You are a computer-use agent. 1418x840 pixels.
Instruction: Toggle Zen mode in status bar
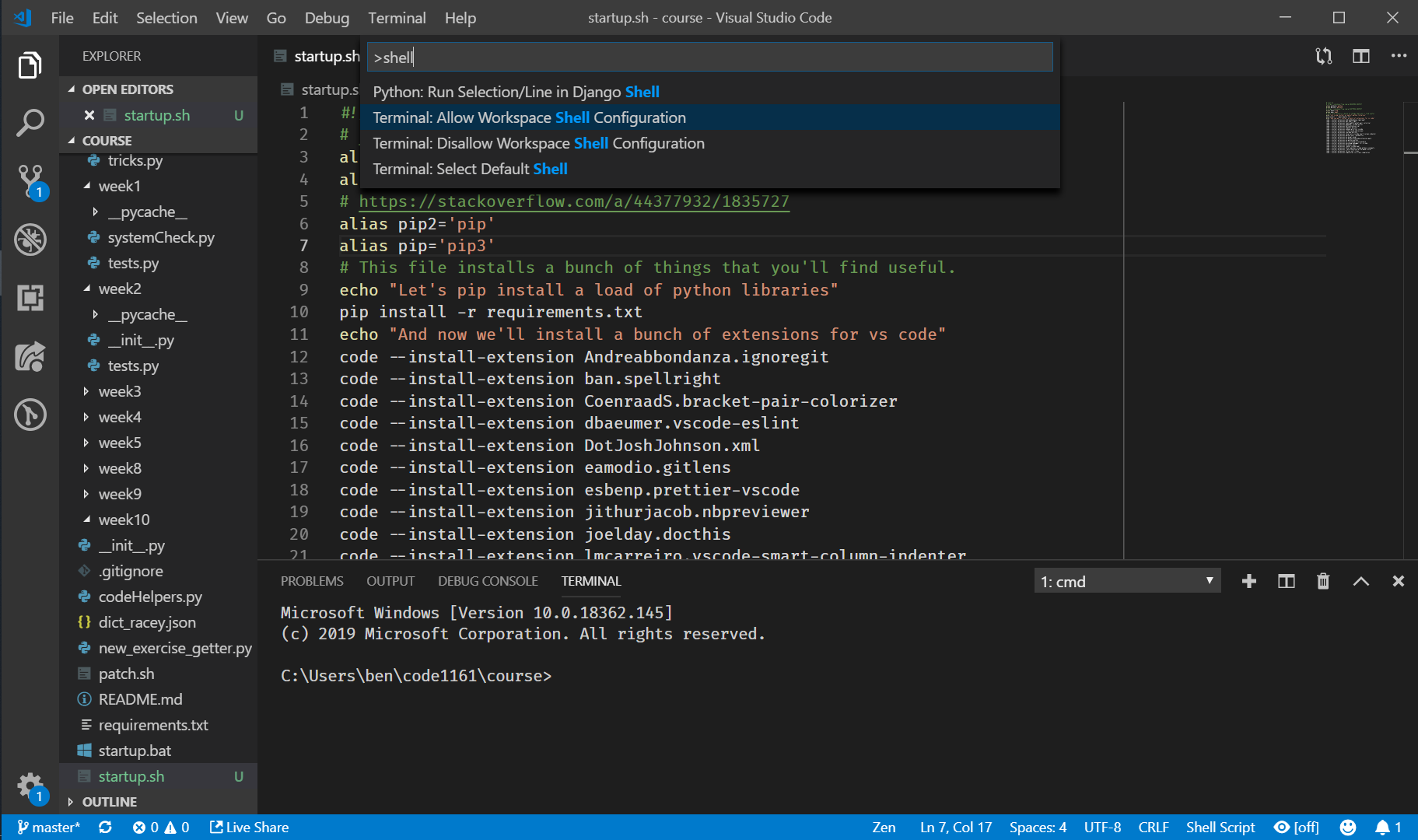click(x=884, y=827)
